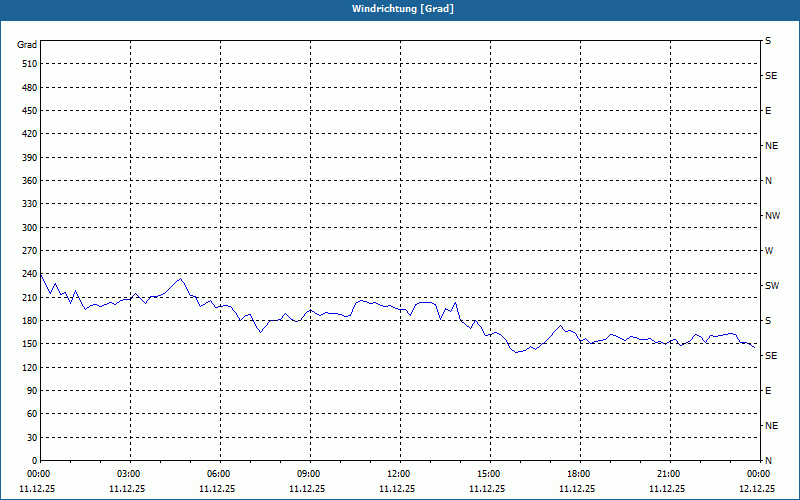The height and width of the screenshot is (500, 800).
Task: Select the 120 degree axis label
Action: tap(30, 367)
